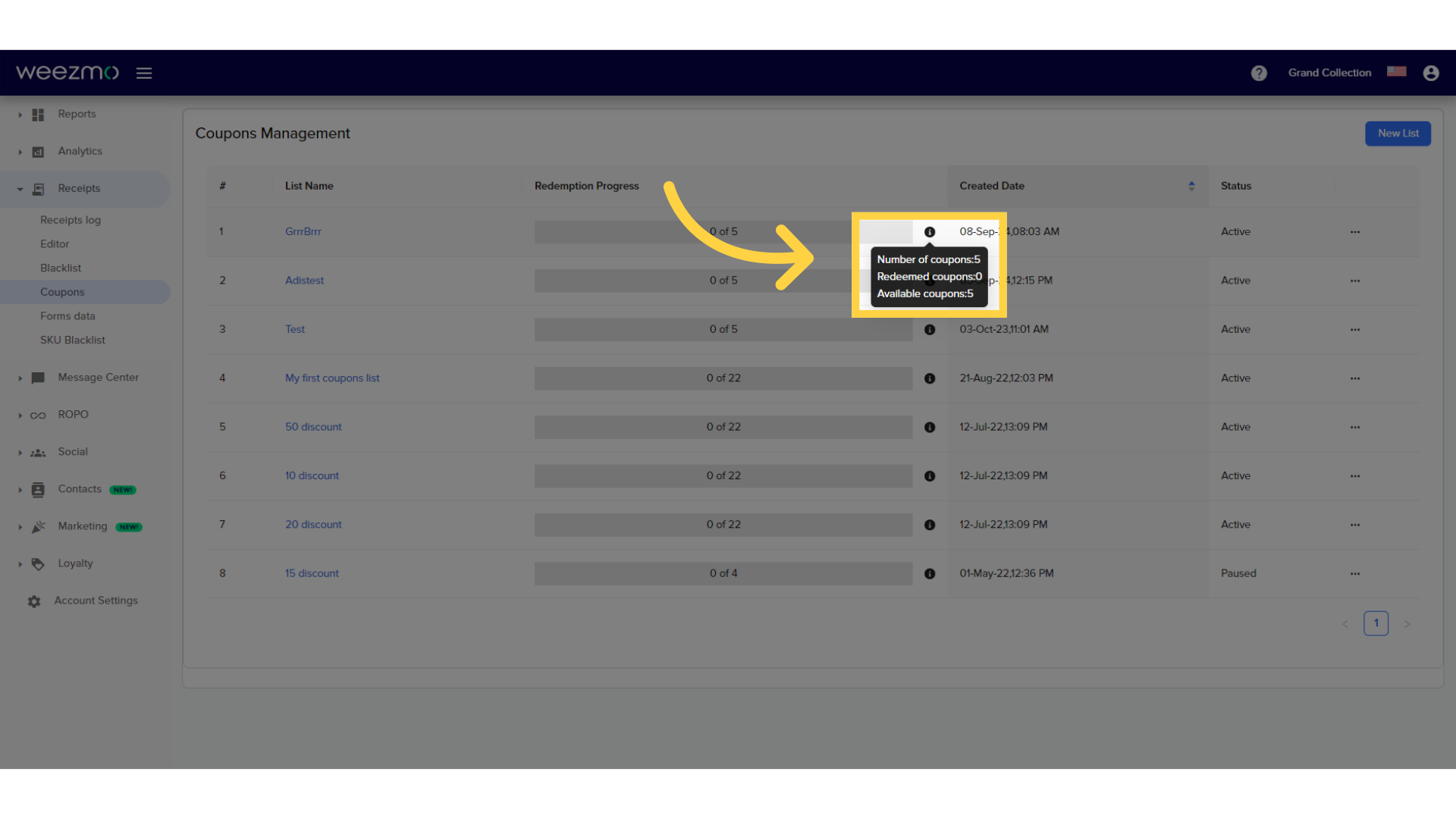Toggle the Weezmo hamburger menu
Image resolution: width=1456 pixels, height=819 pixels.
(144, 72)
